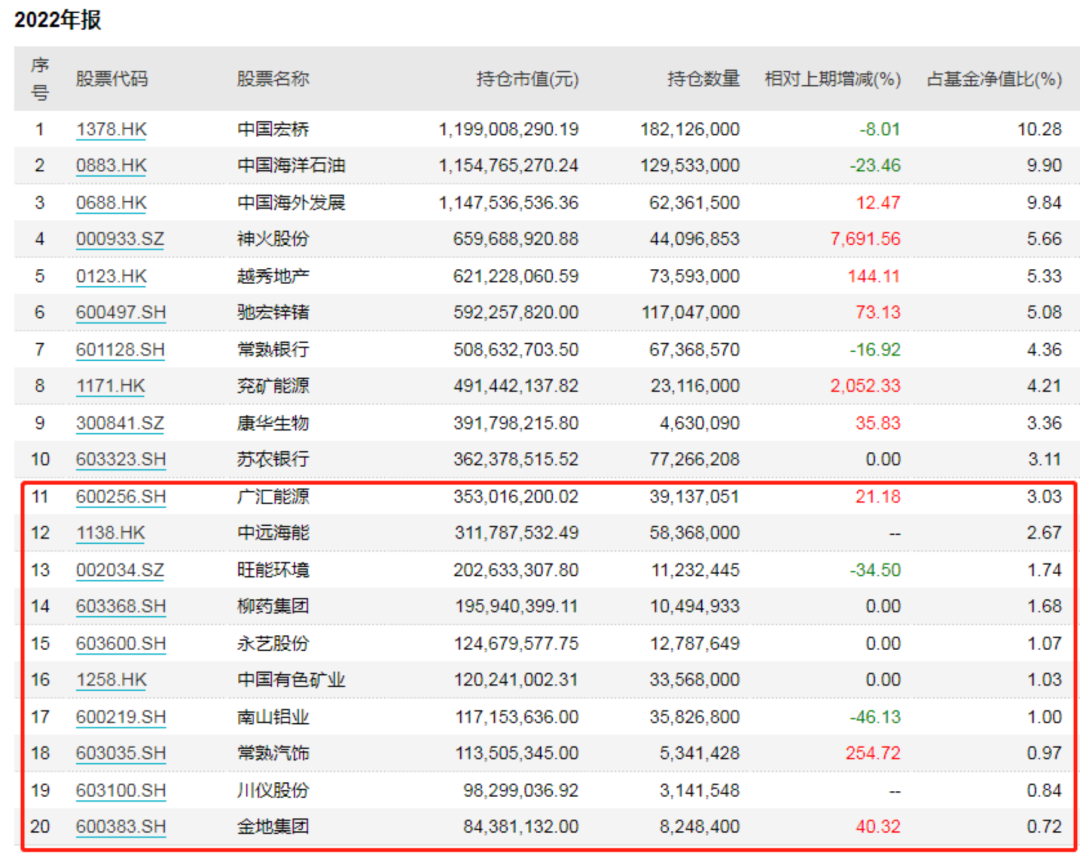Open stock code 600256.SH
The width and height of the screenshot is (1080, 861).
(121, 497)
